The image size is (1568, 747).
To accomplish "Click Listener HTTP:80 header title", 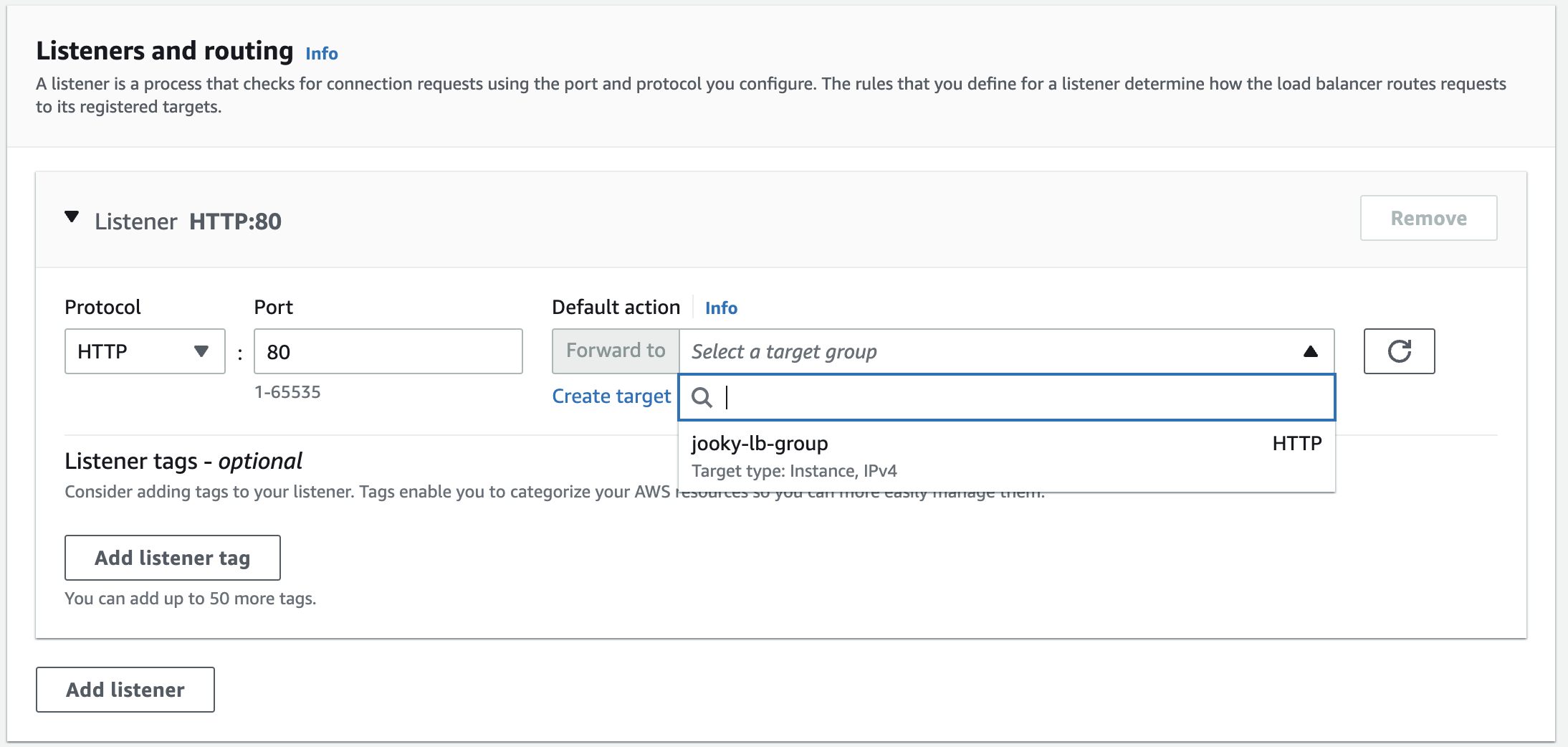I will (x=188, y=222).
